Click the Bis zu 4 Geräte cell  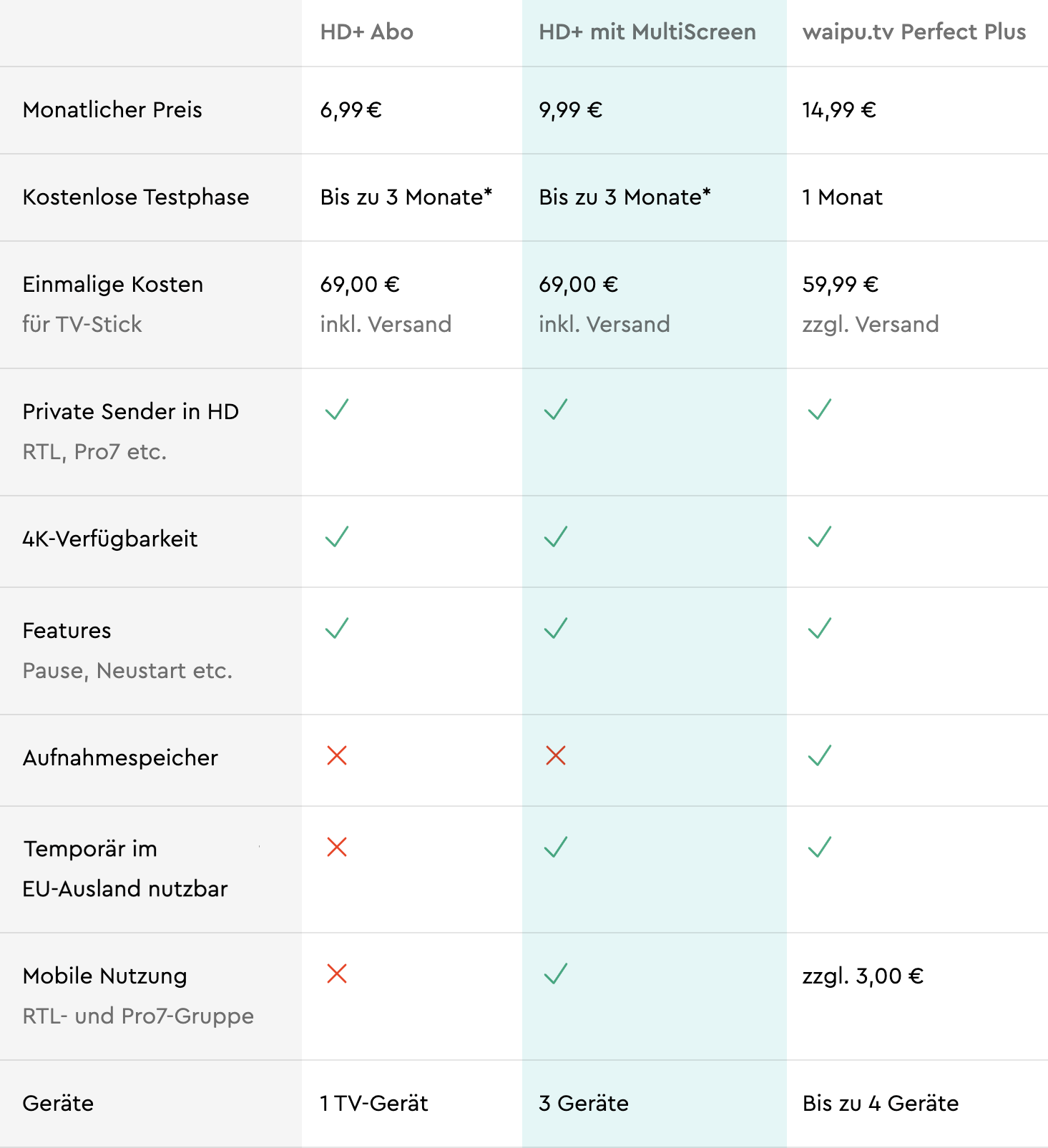click(880, 1103)
